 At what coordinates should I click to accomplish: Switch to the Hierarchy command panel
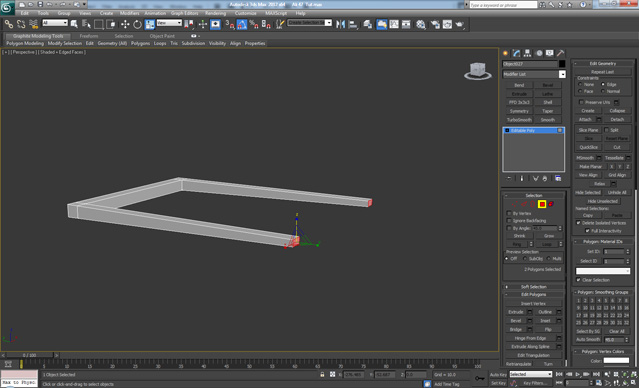[527, 53]
